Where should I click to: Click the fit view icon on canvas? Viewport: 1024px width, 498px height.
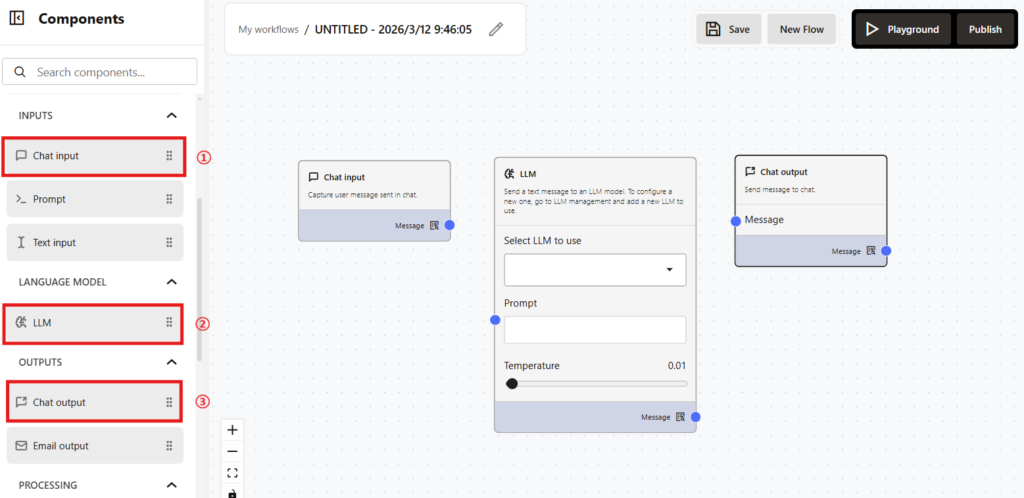coord(232,472)
